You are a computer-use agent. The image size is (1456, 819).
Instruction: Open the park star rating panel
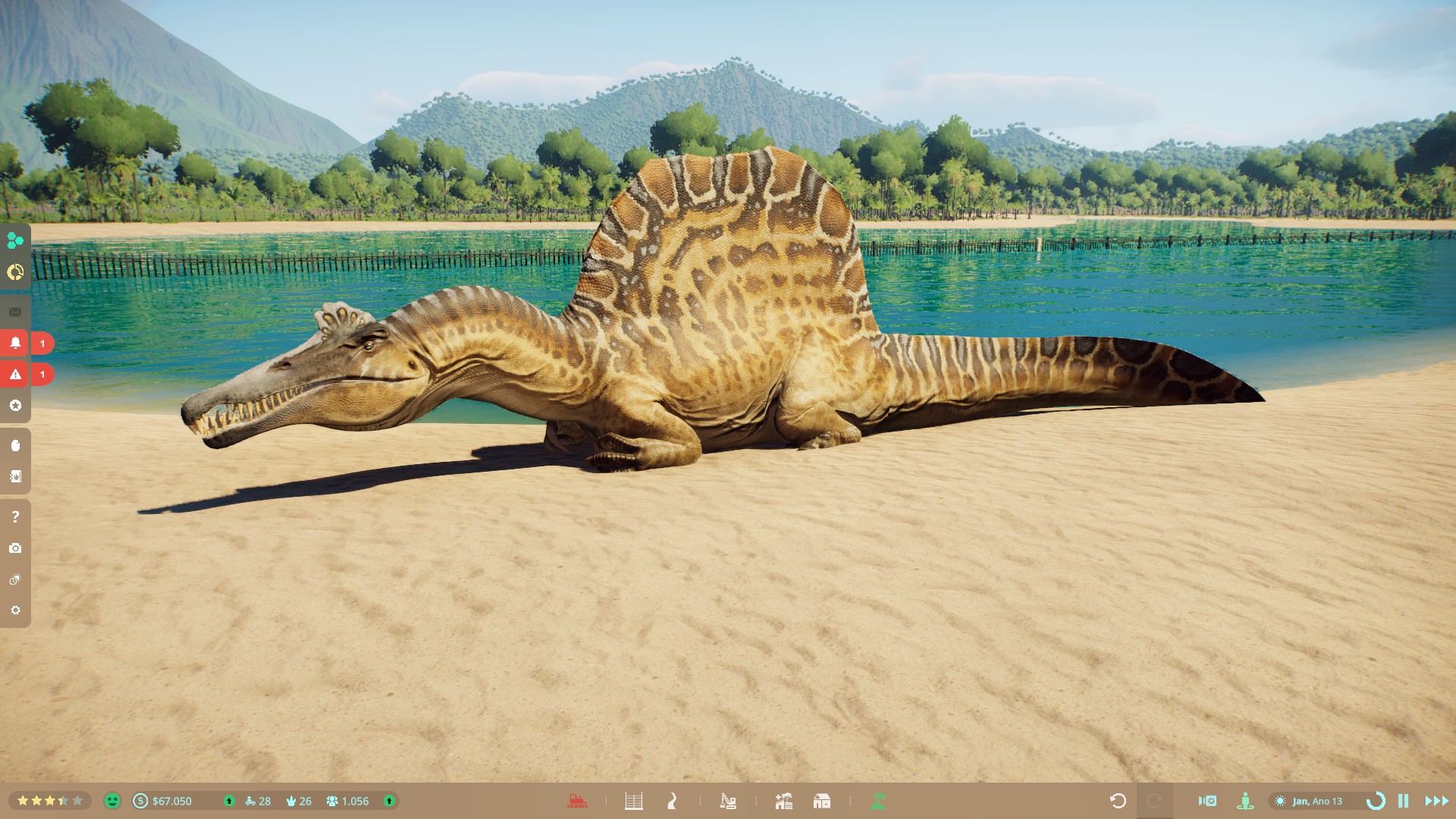pos(50,801)
